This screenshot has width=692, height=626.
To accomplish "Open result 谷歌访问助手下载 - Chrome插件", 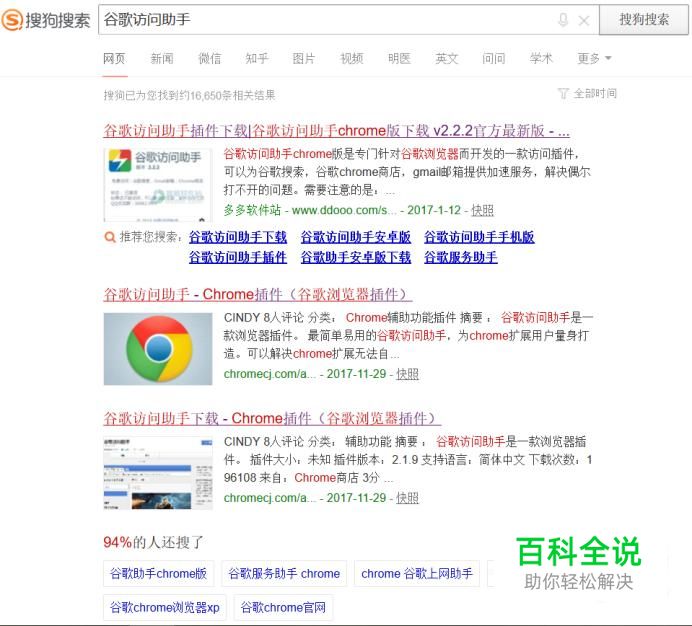I will (272, 418).
